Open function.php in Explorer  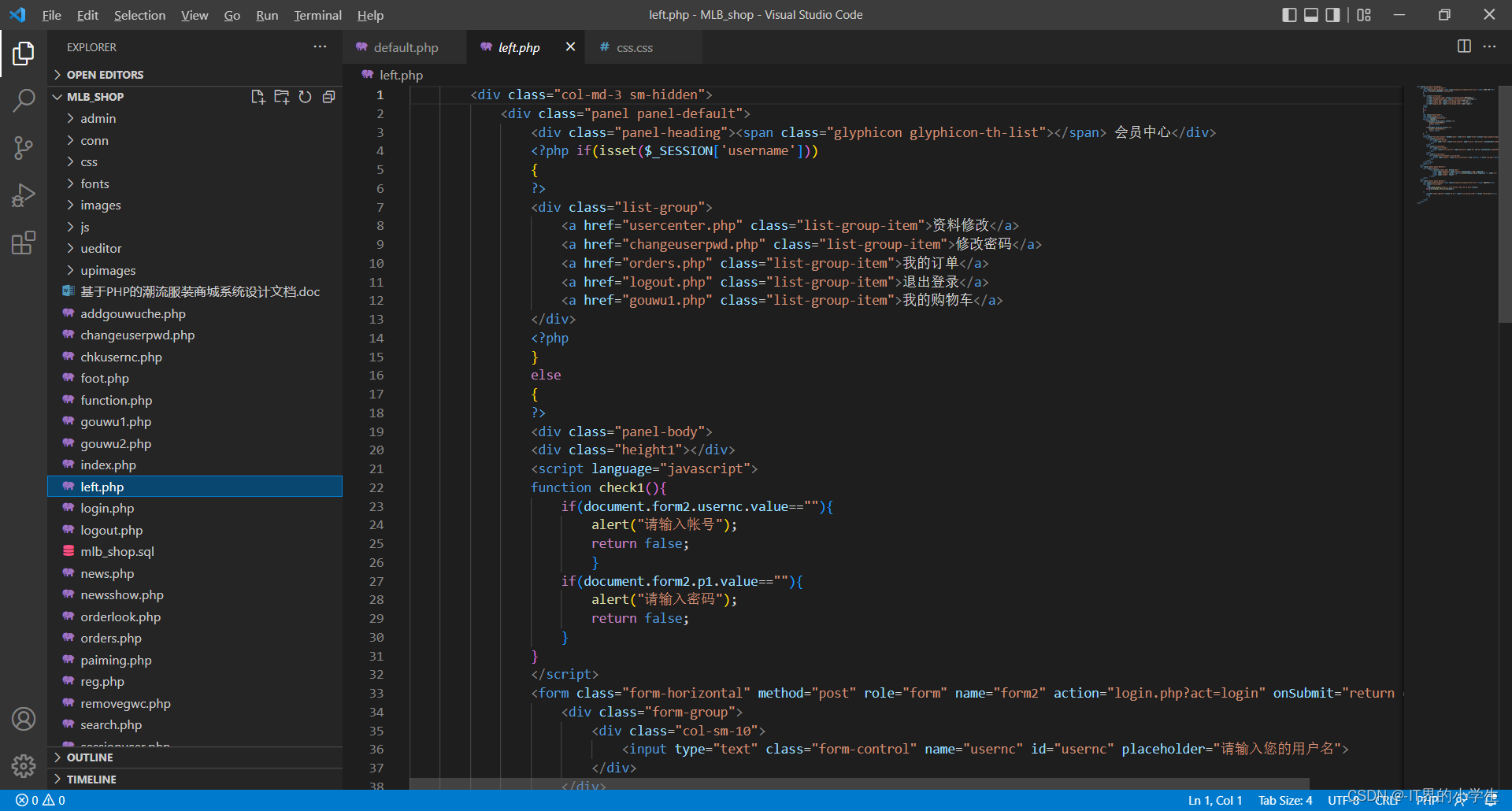pyautogui.click(x=195, y=401)
